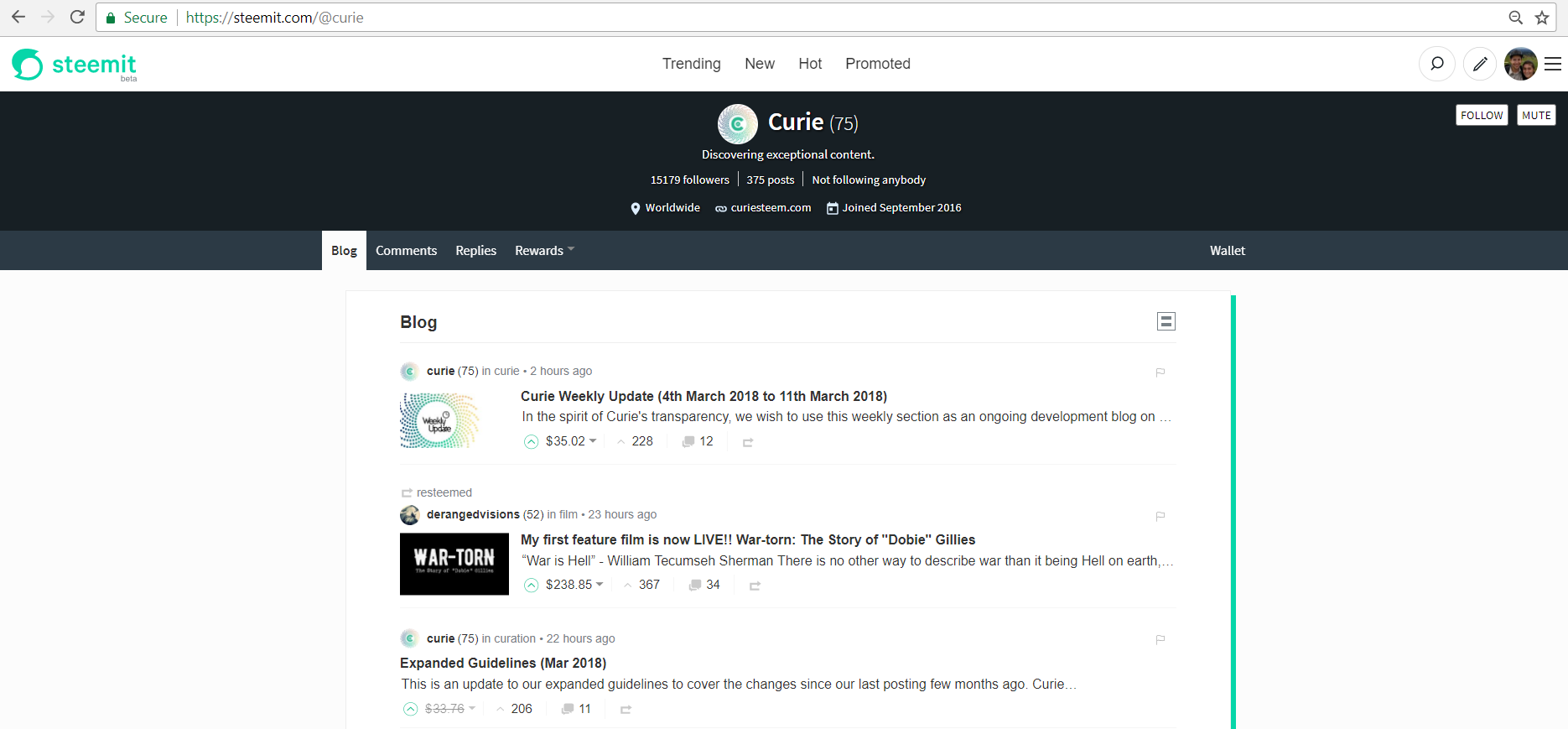Click the MUTE button
The width and height of the screenshot is (1568, 729).
click(x=1536, y=115)
